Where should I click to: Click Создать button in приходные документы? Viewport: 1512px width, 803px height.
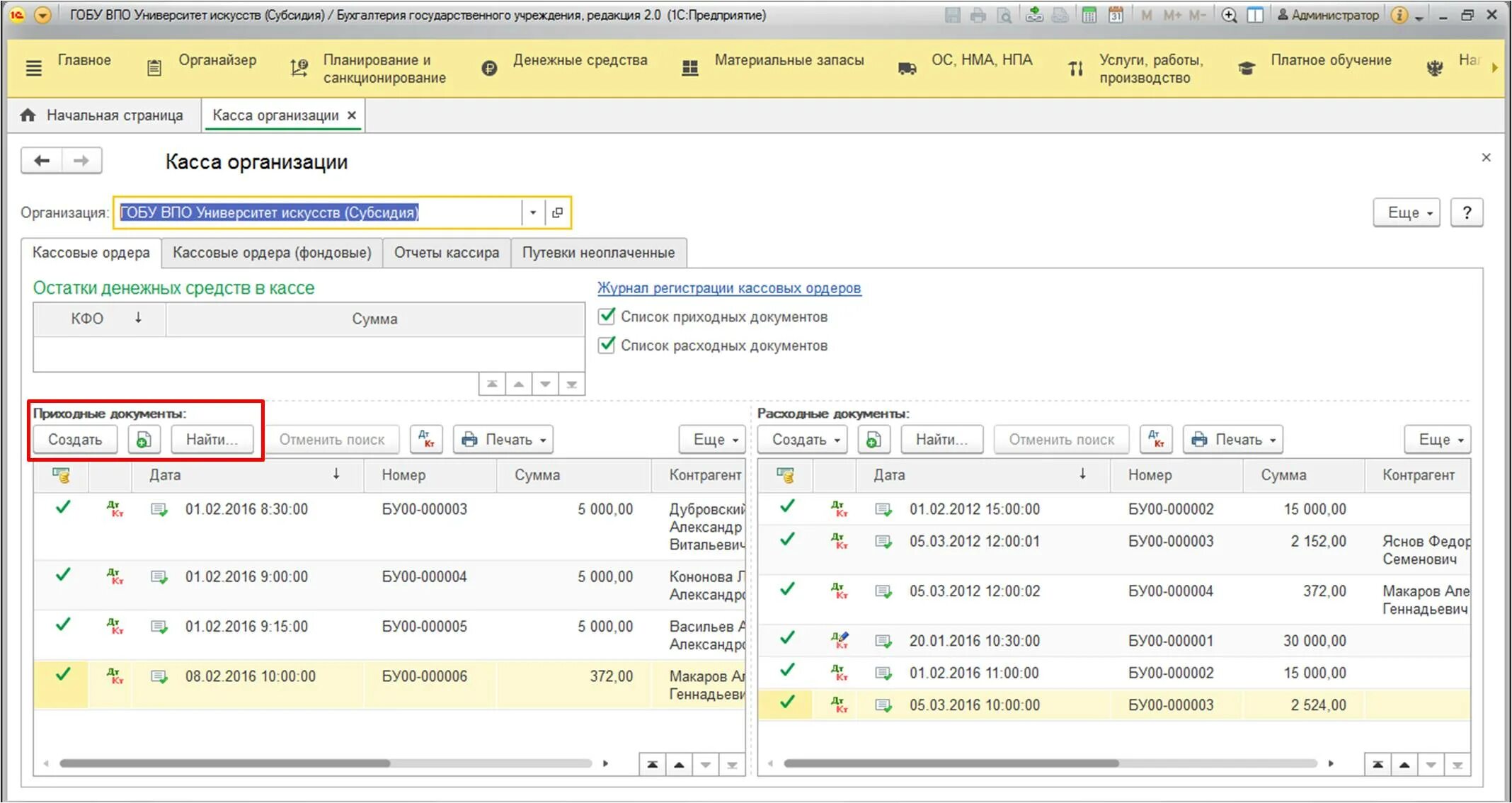73,438
